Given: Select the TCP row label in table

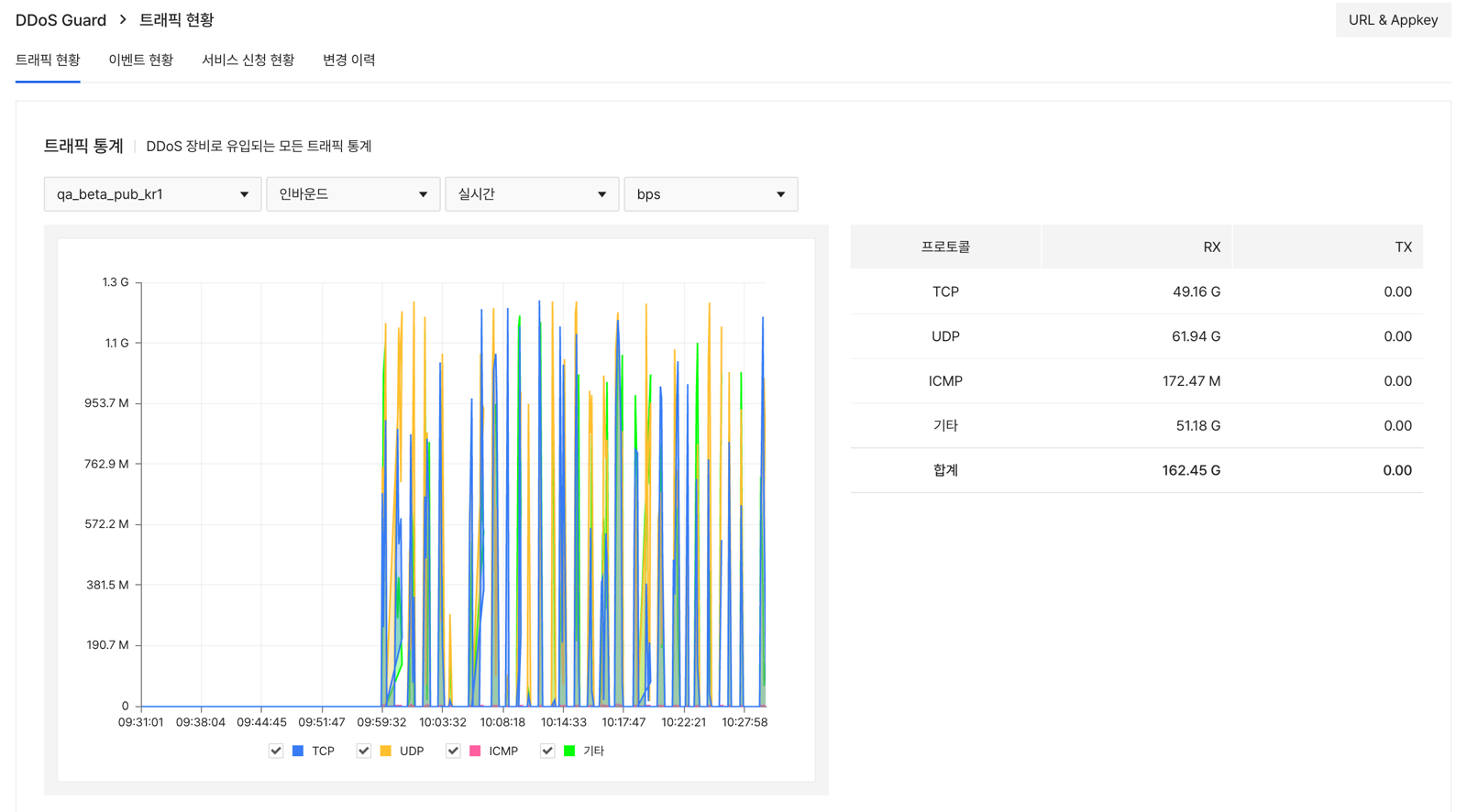Looking at the screenshot, I should pyautogui.click(x=945, y=291).
